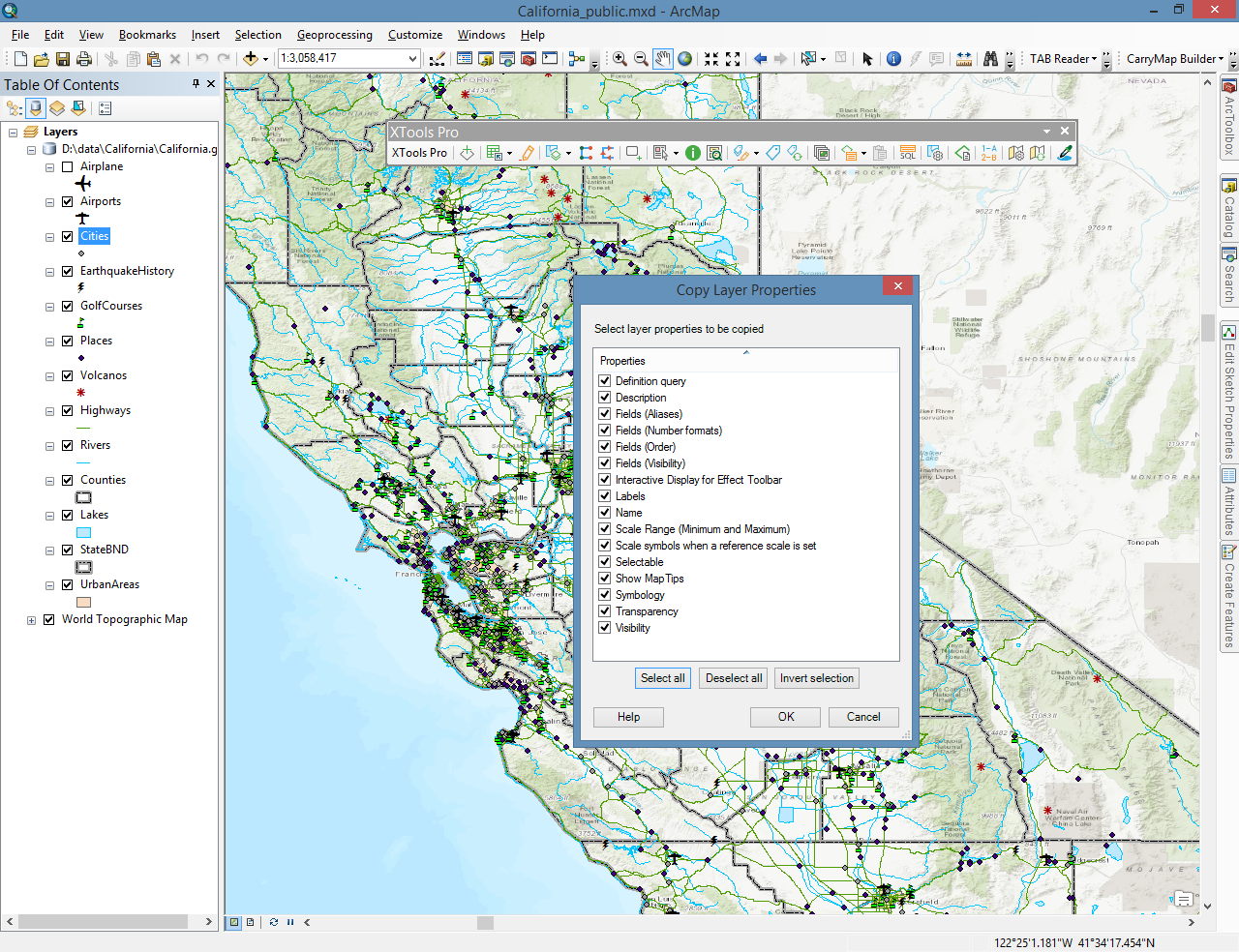Click the New map document icon
This screenshot has width=1239, height=952.
click(20, 59)
